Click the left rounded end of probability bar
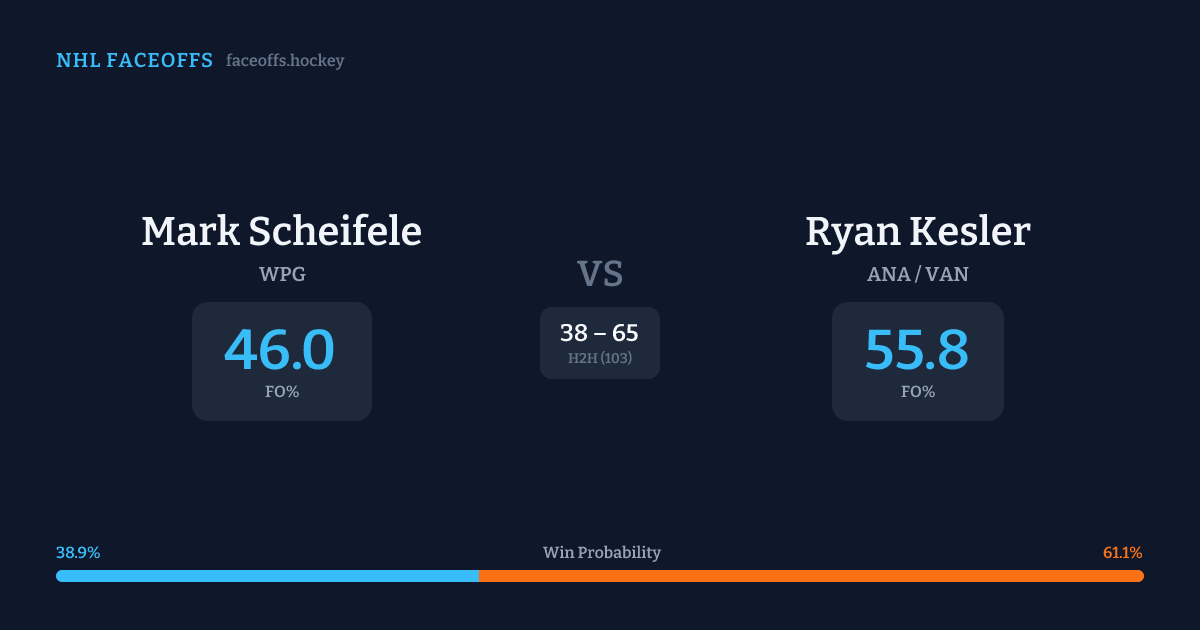The image size is (1200, 630). click(x=60, y=576)
